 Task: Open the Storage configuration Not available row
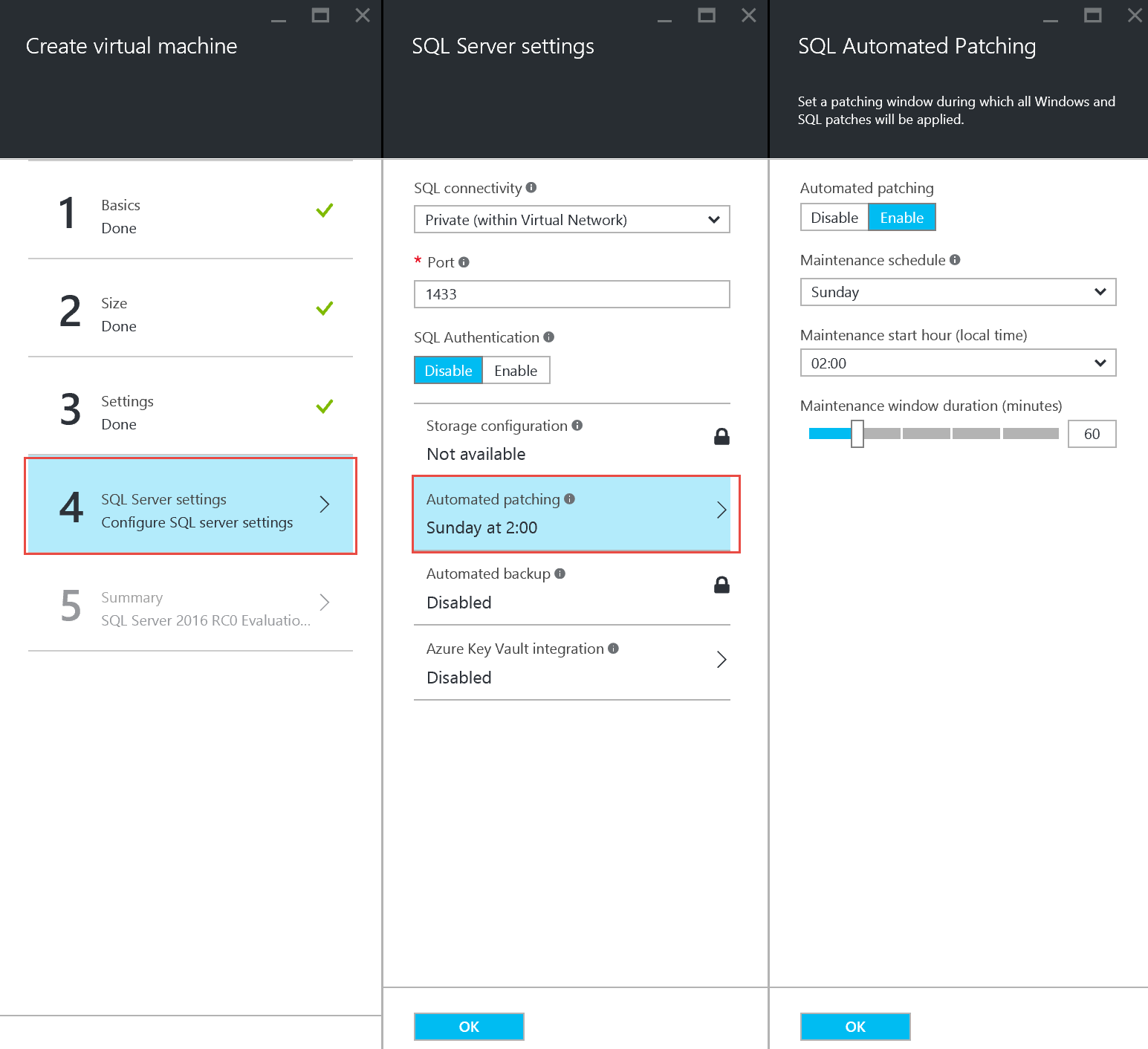[572, 440]
